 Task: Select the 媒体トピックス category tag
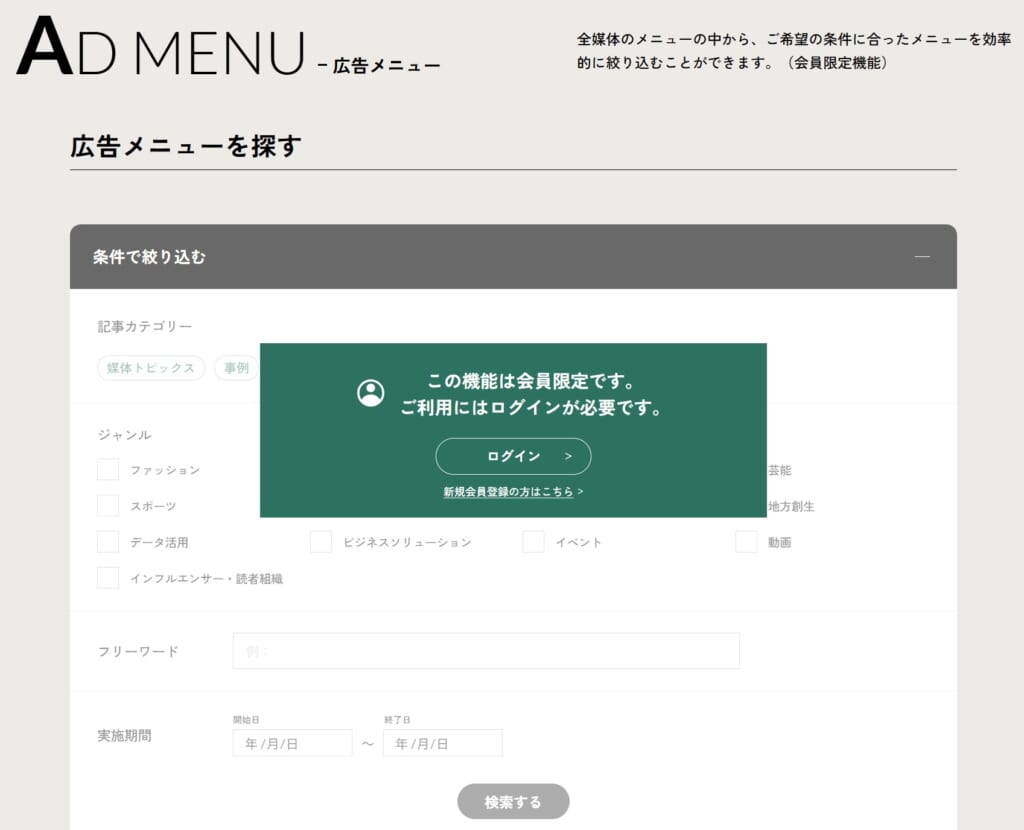[x=151, y=368]
